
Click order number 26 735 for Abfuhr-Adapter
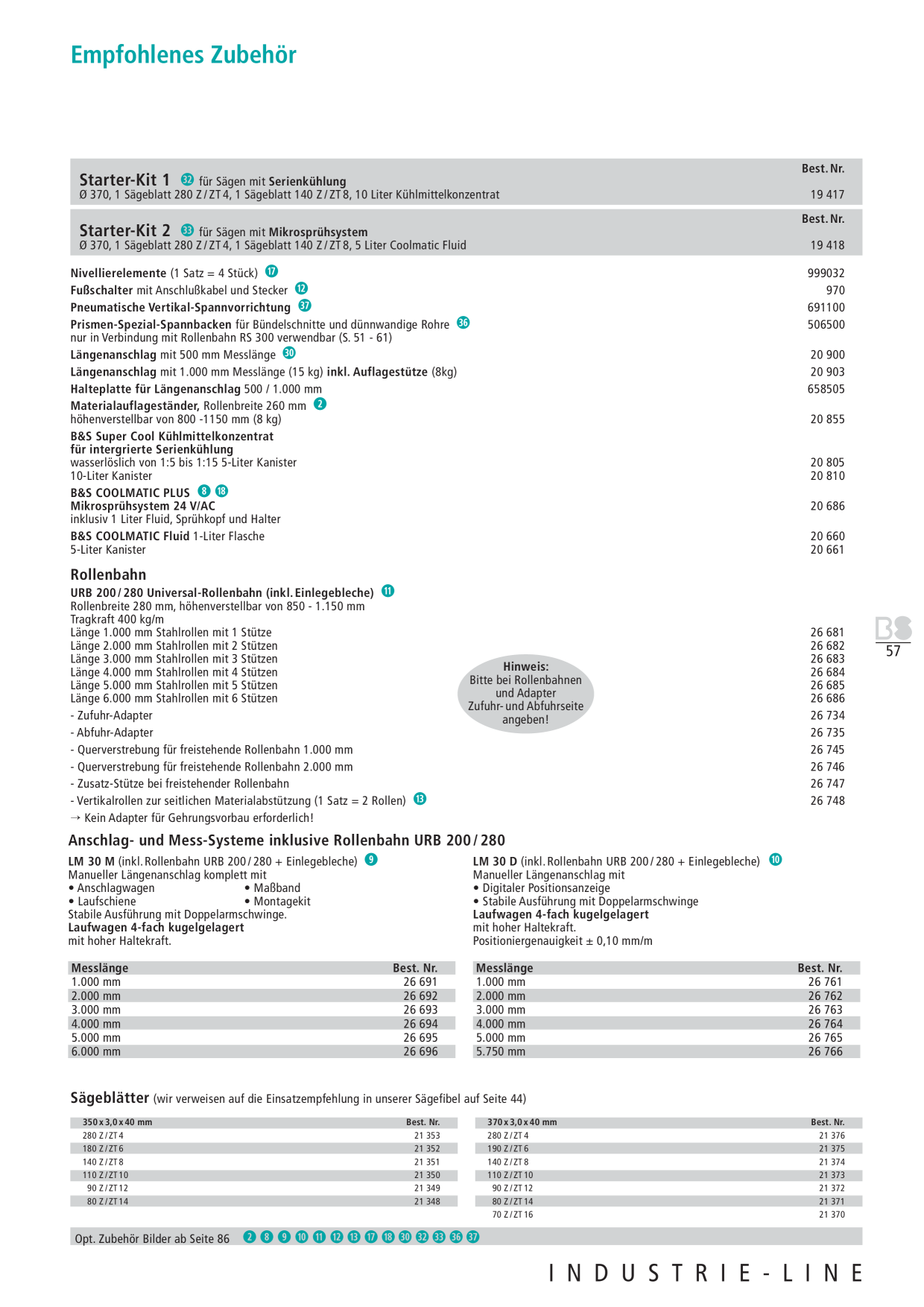[827, 733]
